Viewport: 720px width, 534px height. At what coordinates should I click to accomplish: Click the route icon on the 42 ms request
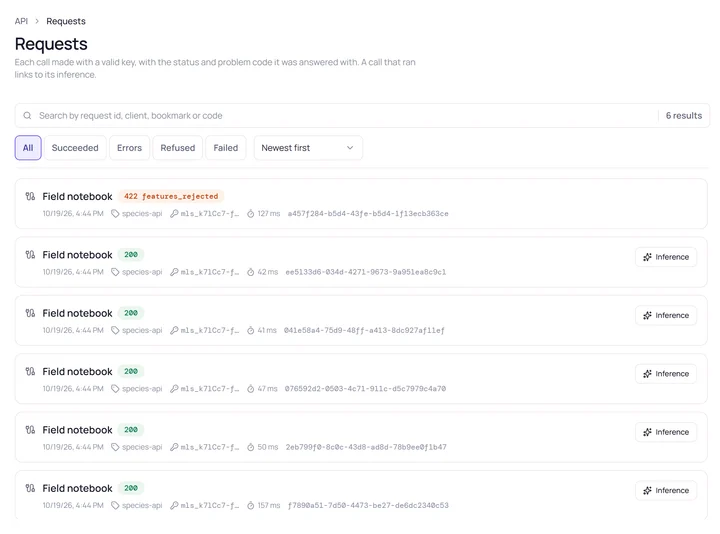coord(30,255)
